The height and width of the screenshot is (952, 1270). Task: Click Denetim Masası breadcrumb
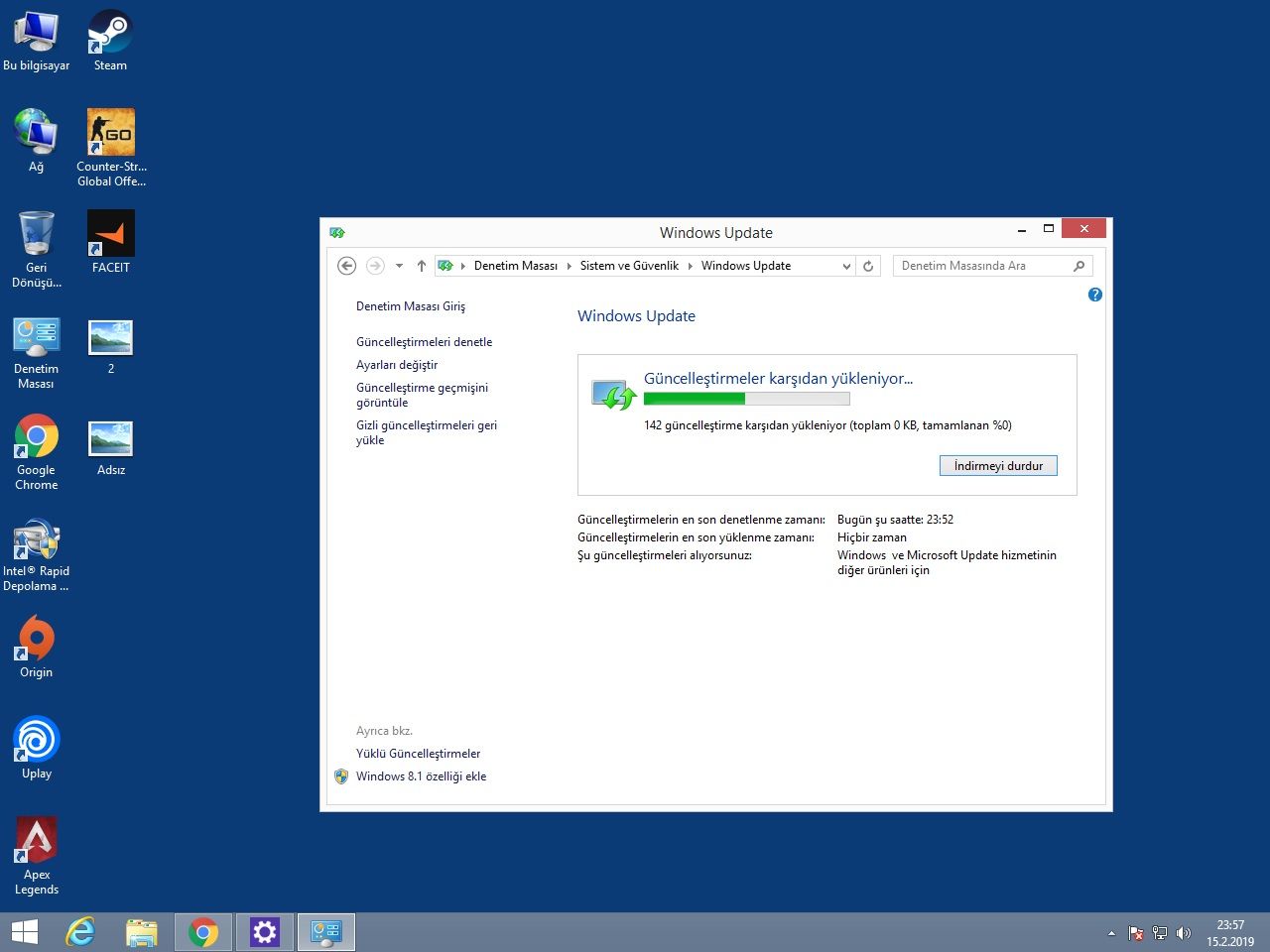coord(516,266)
